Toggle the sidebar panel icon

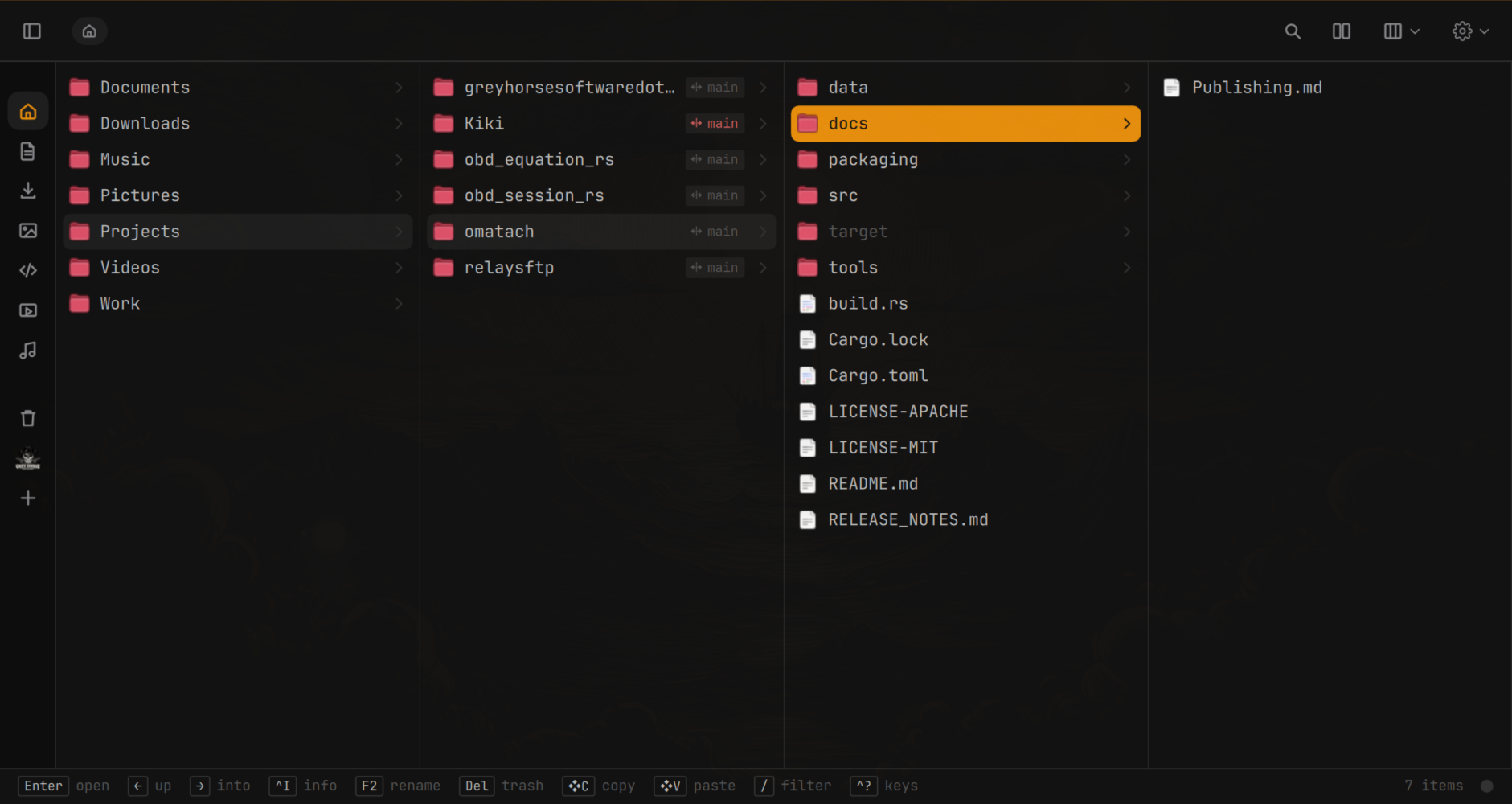[32, 31]
